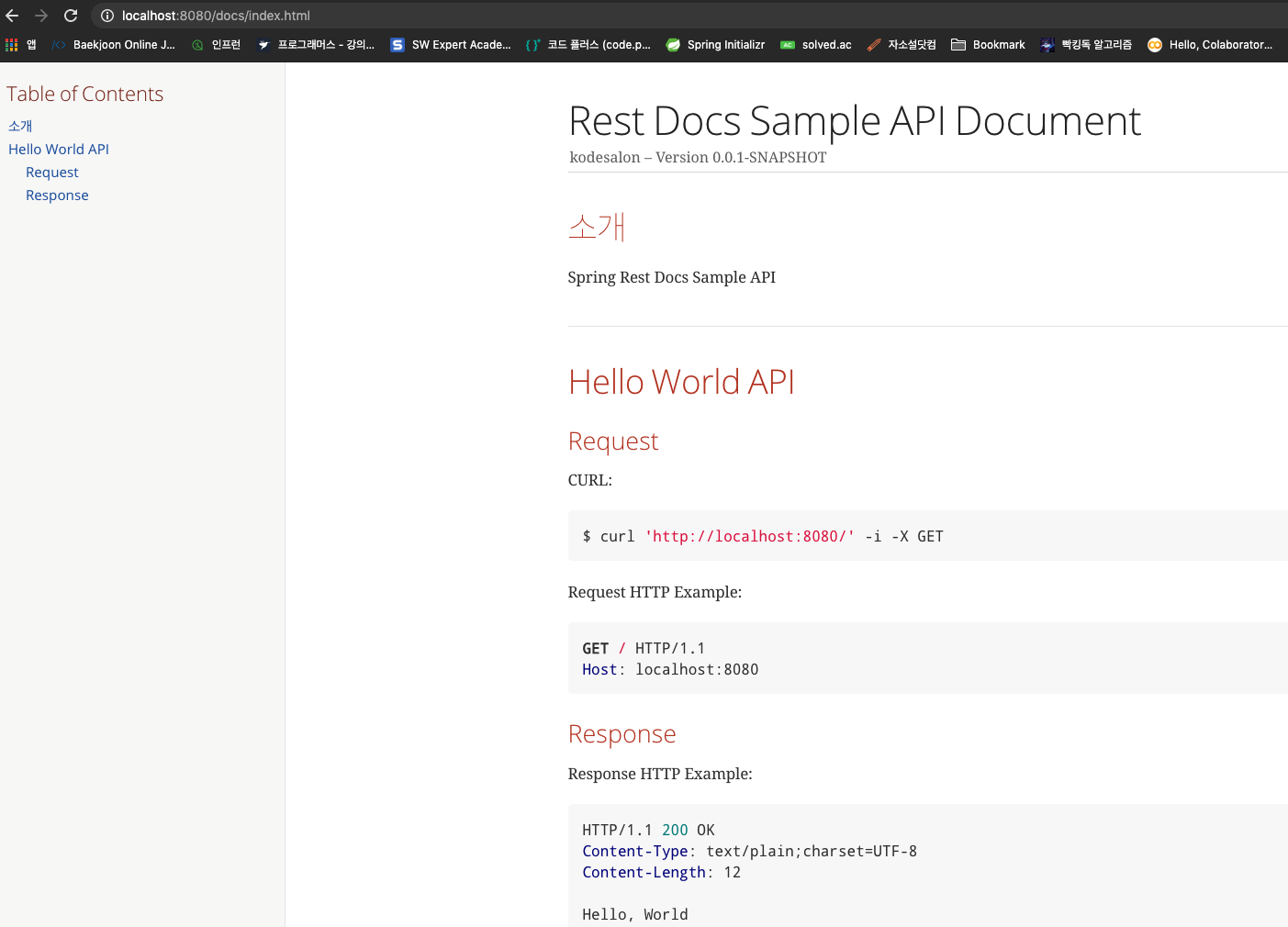The width and height of the screenshot is (1288, 927).
Task: Click the Response section heading in content
Action: click(x=622, y=734)
